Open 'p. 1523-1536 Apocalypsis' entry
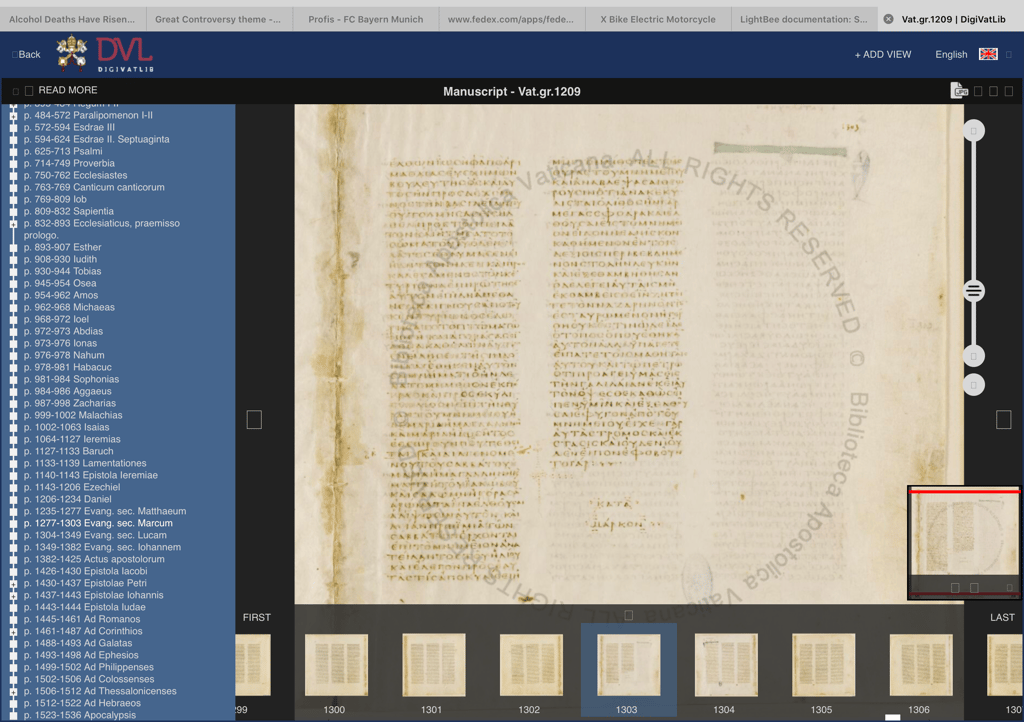The image size is (1024, 722). (80, 715)
